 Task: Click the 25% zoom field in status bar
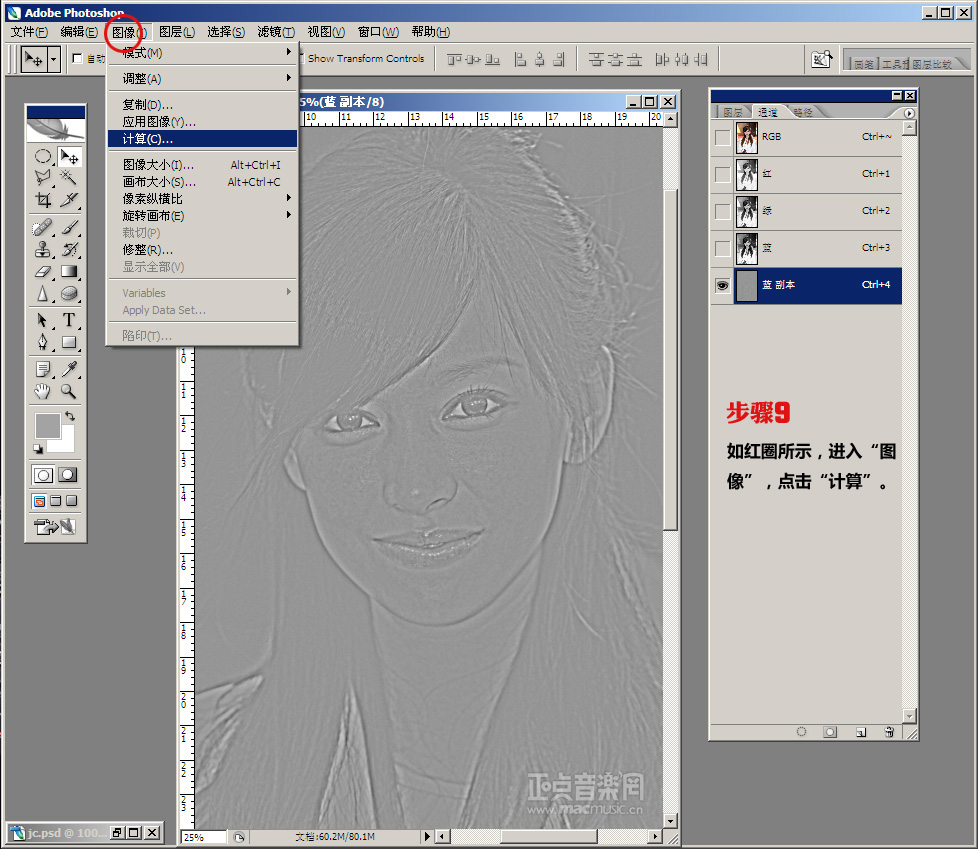pyautogui.click(x=203, y=837)
